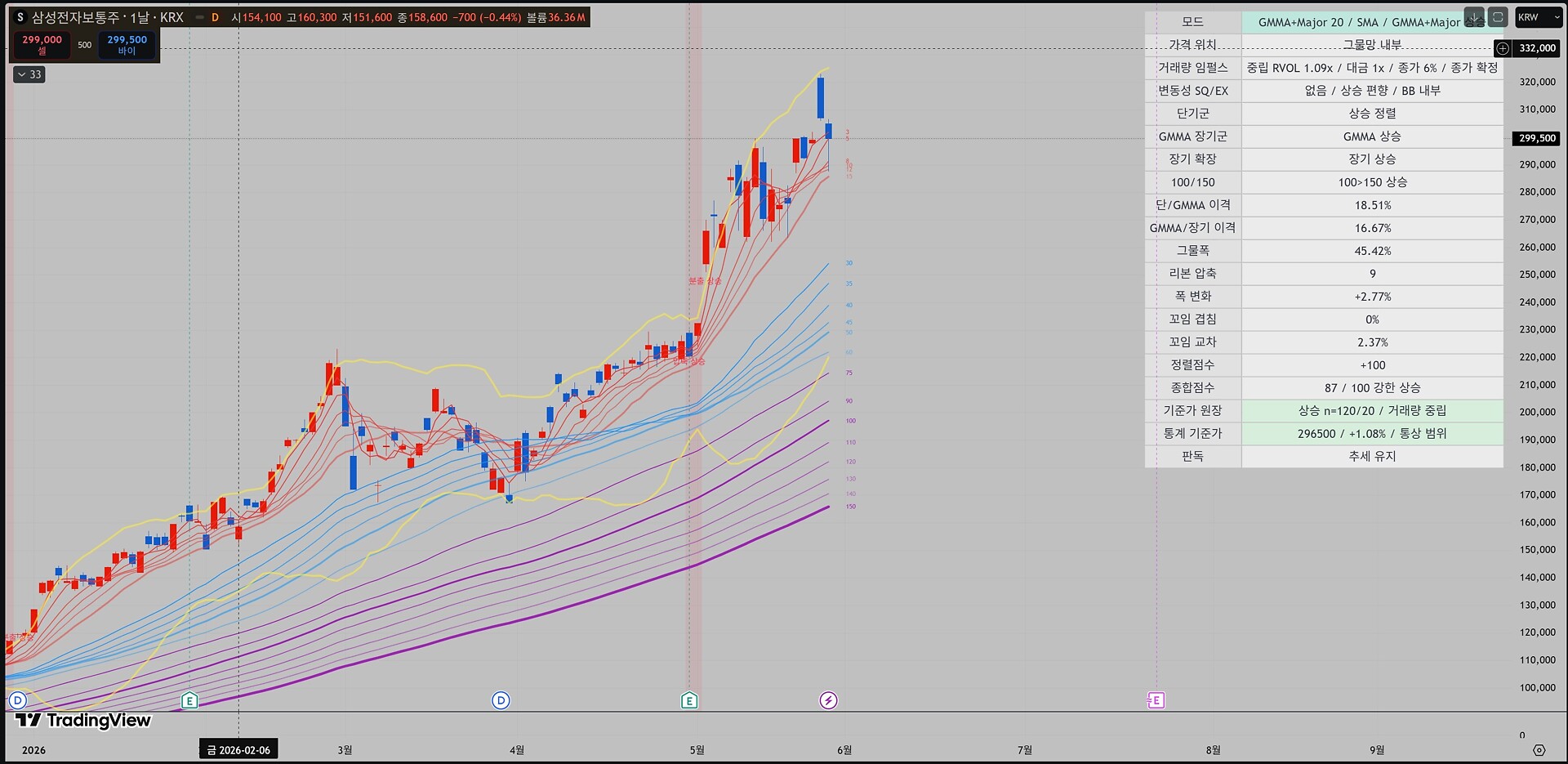The height and width of the screenshot is (764, 1568).
Task: Click the 45.42% value cell
Action: (1372, 251)
